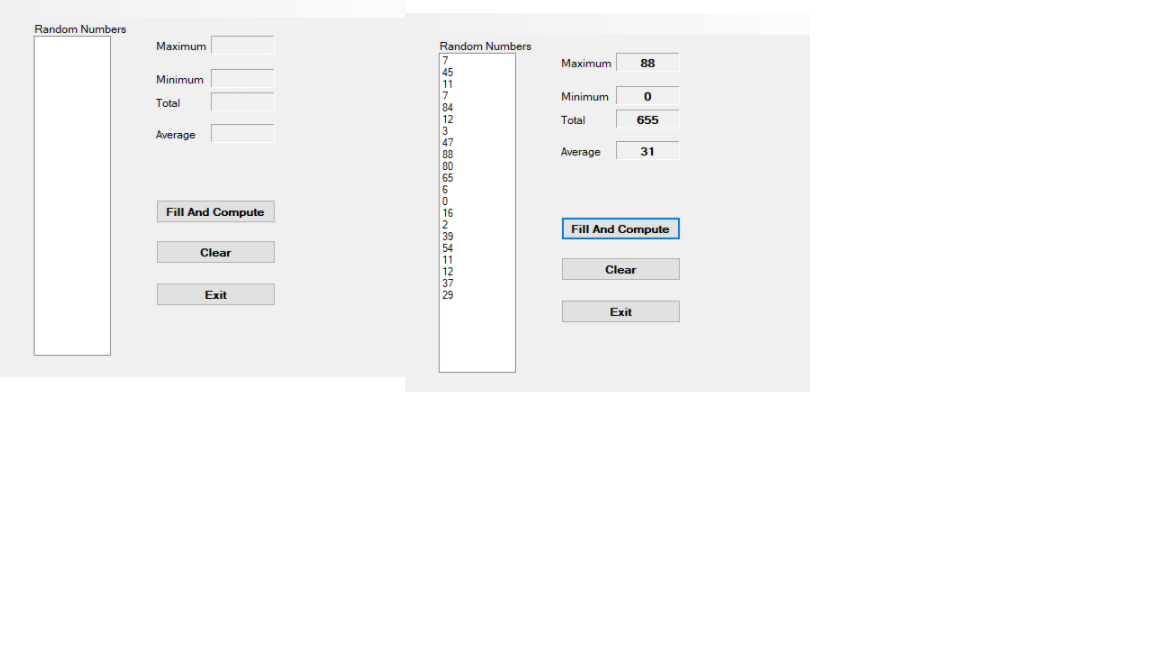Click the Clear button on the filled form

(x=620, y=269)
